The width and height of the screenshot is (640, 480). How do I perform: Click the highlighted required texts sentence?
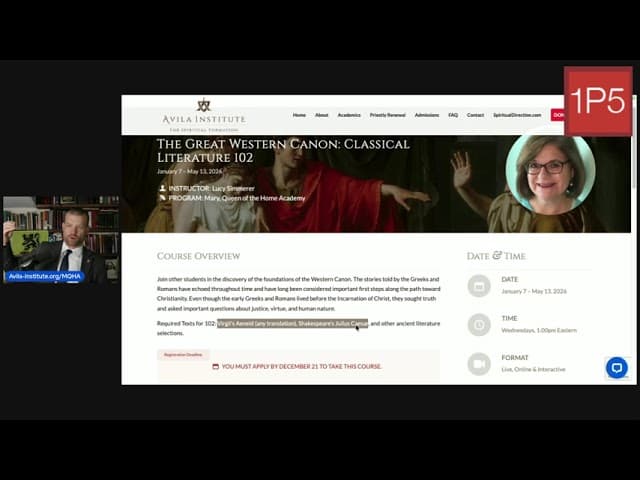tap(292, 323)
